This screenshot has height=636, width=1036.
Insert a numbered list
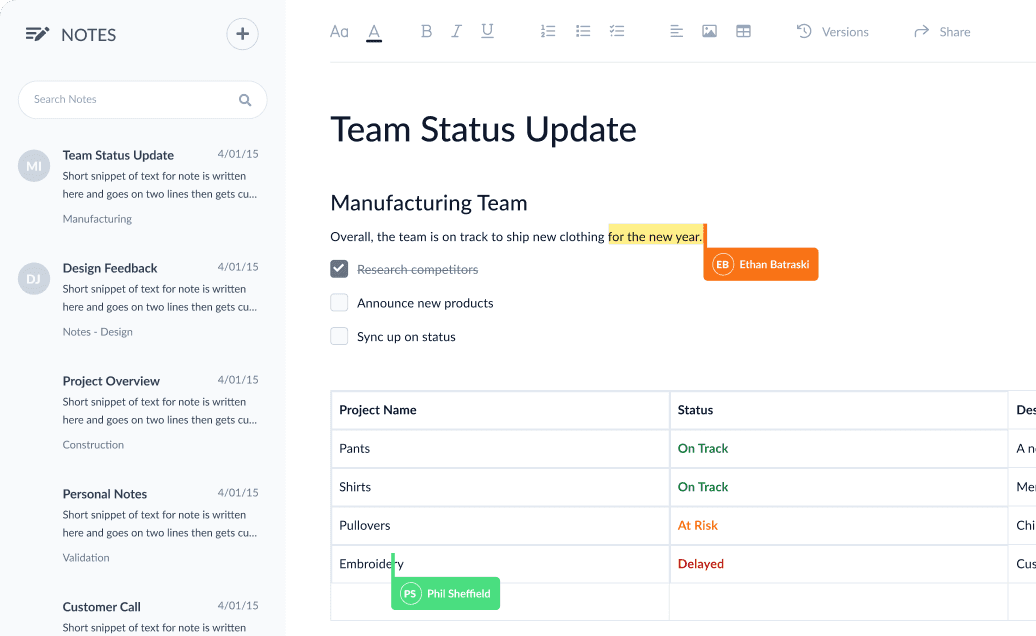point(548,31)
